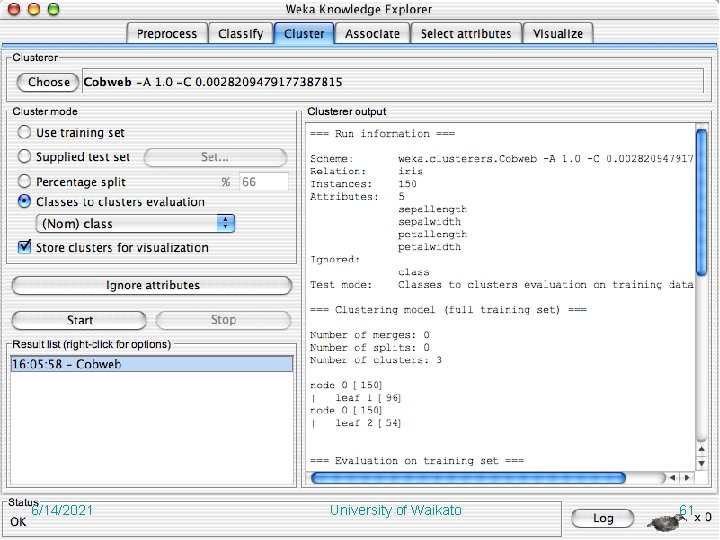Click the 'Number of clusters: 3' line
This screenshot has width=720, height=540.
(x=376, y=360)
